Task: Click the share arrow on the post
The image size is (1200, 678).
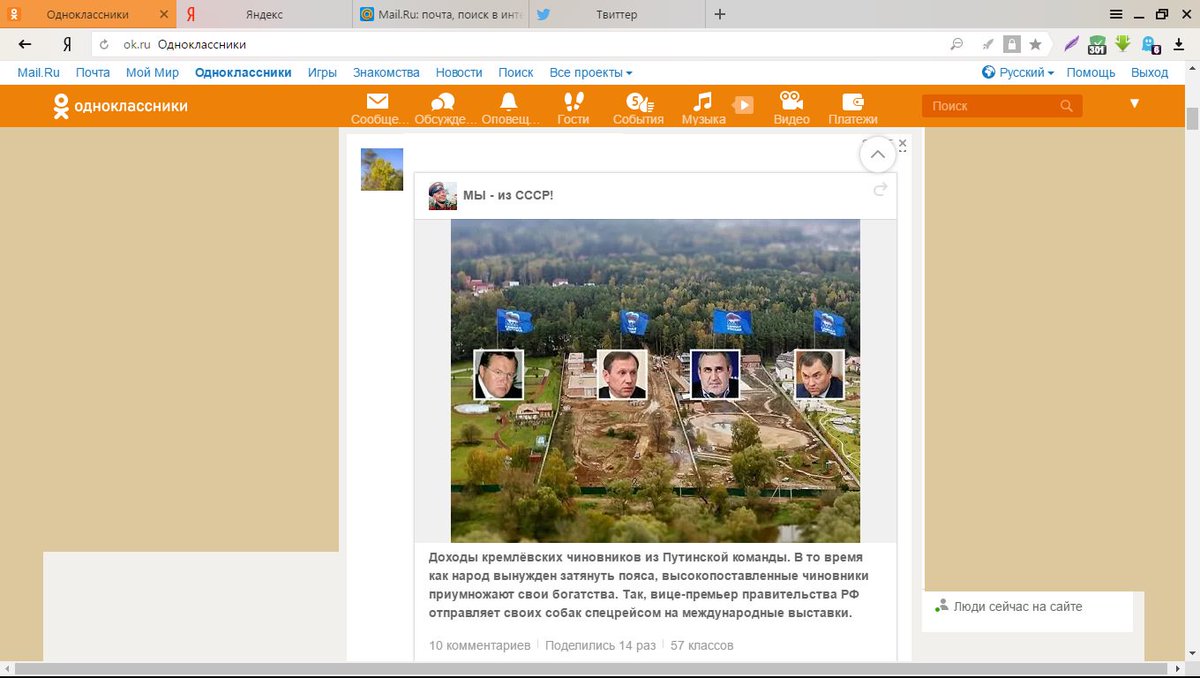Action: (880, 189)
